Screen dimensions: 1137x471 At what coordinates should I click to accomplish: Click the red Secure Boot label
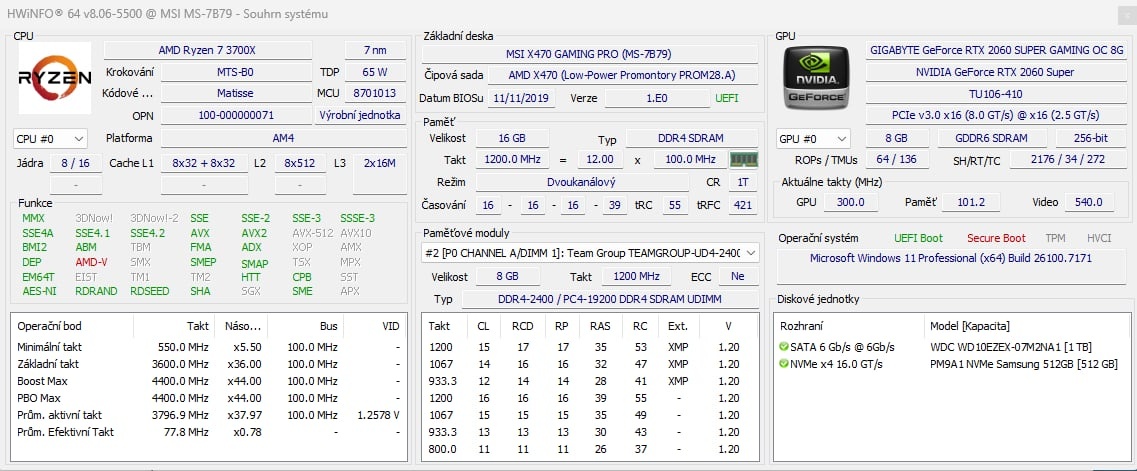pos(996,238)
